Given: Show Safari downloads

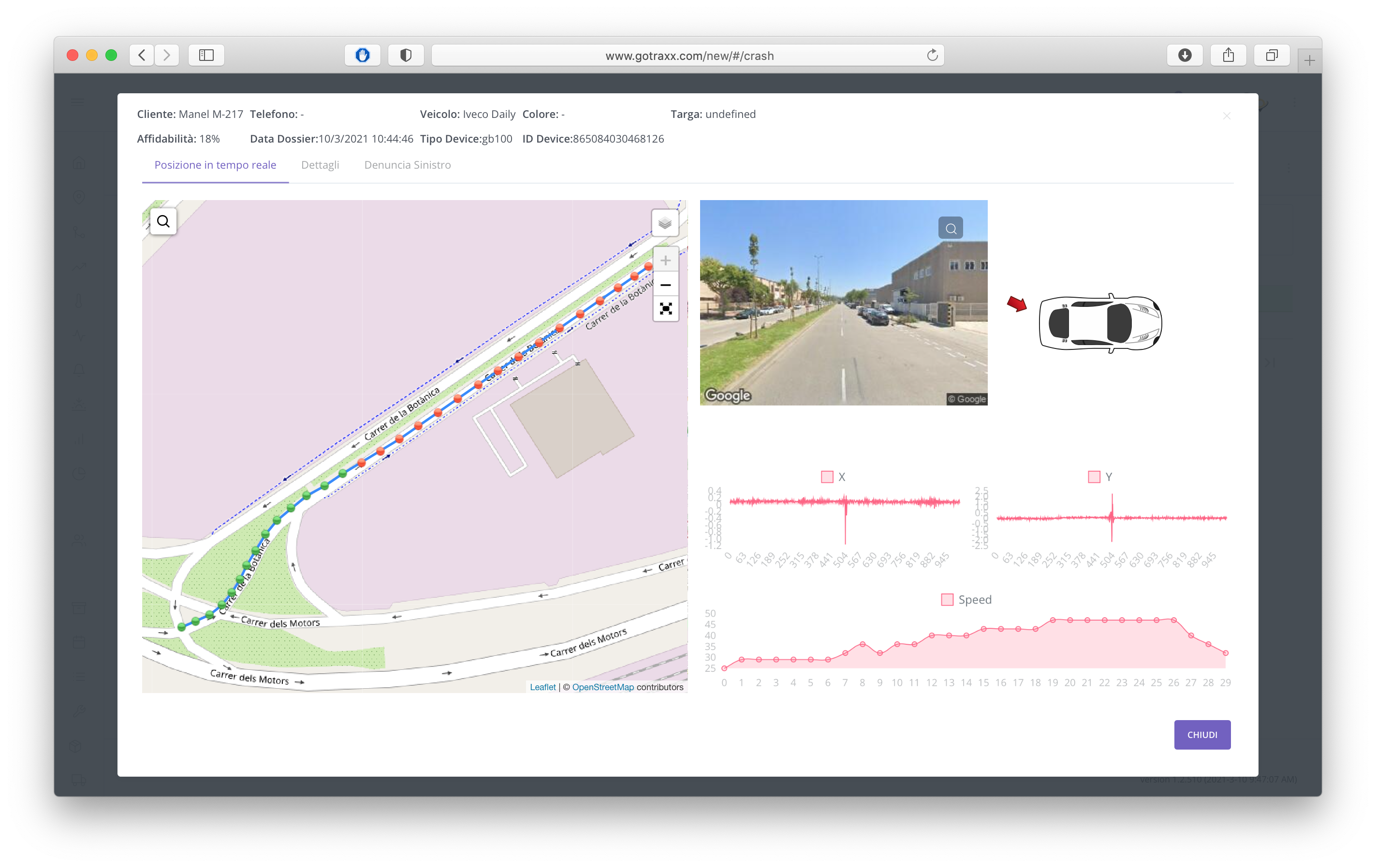Looking at the screenshot, I should tap(1185, 56).
